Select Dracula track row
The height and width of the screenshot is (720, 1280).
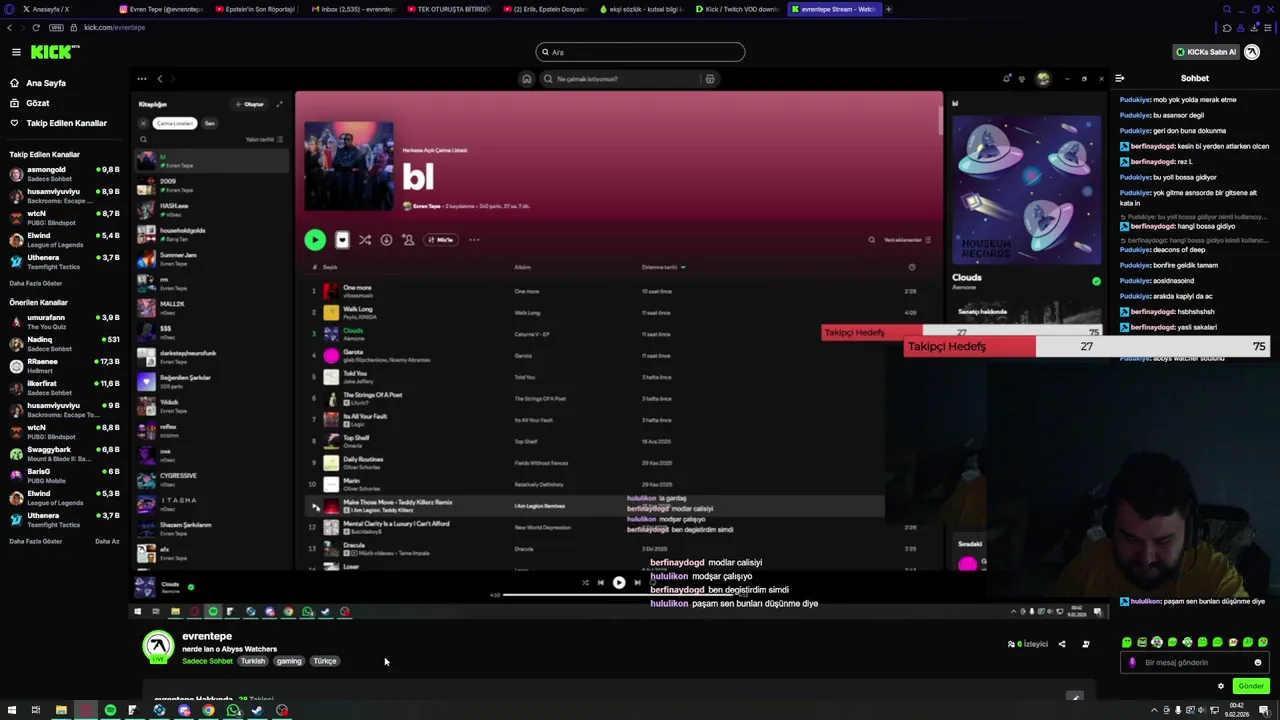click(x=614, y=548)
